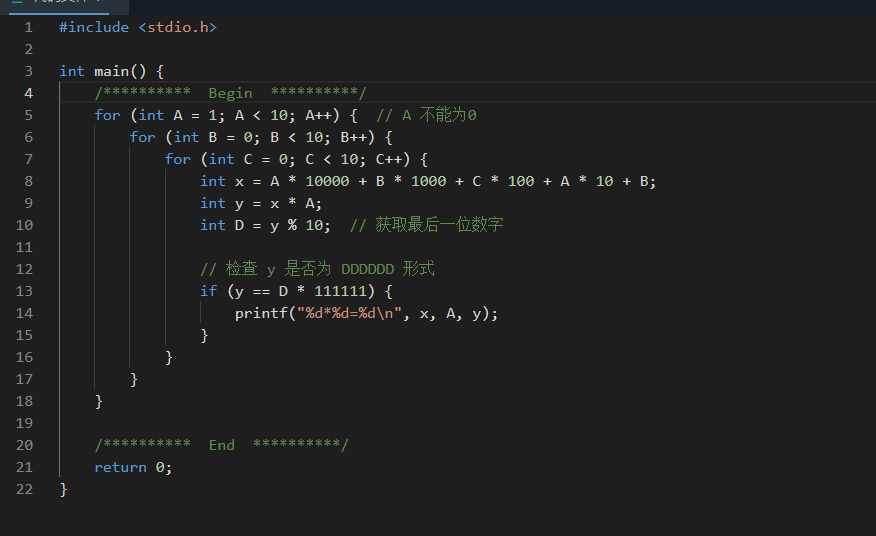Screen dimensions: 876x536
Task: Click line number 5 in the gutter
Action: click(x=28, y=115)
